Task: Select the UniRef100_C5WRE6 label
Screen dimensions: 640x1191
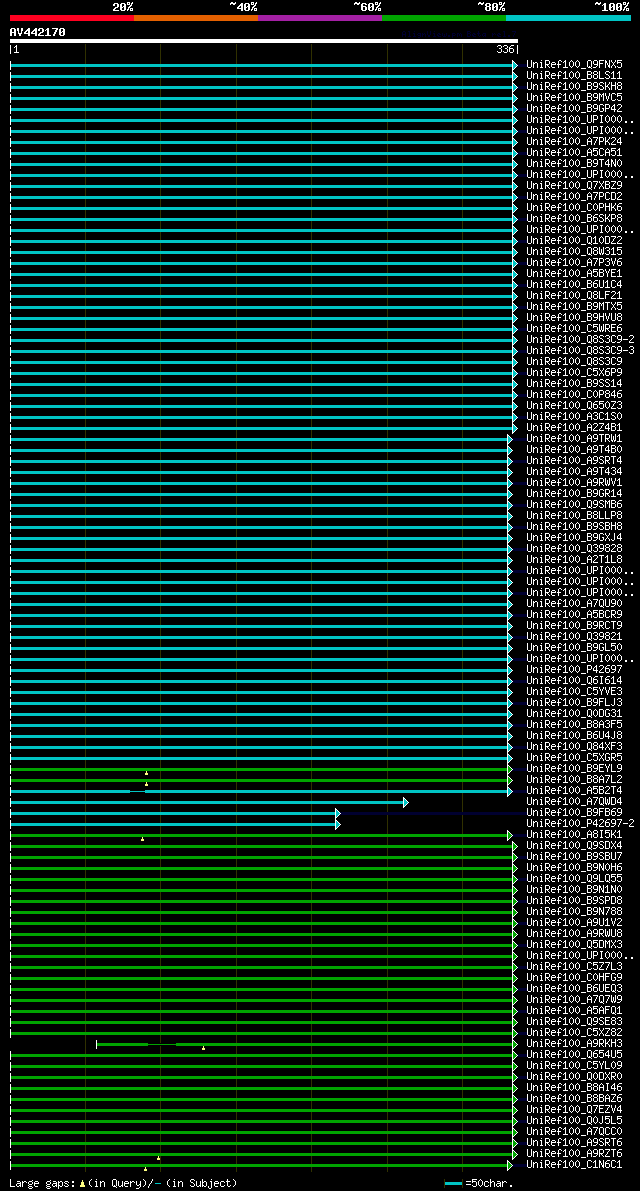Action: (x=574, y=328)
